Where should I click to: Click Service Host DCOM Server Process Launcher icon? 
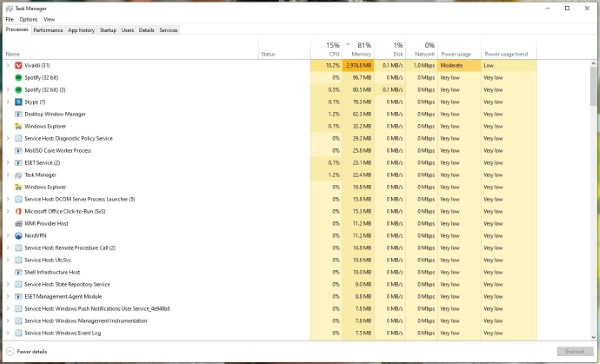[18, 199]
